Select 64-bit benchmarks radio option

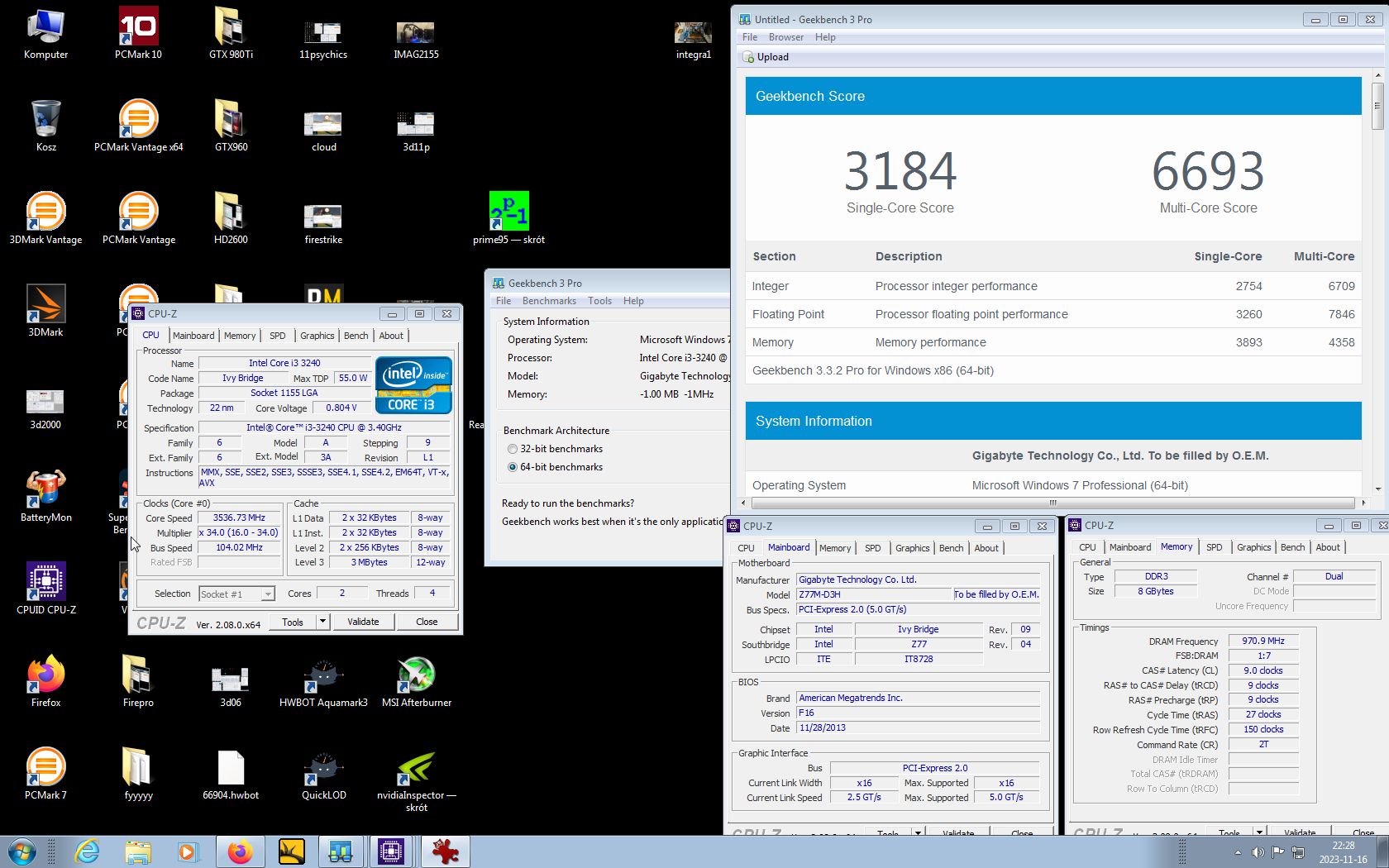[x=554, y=467]
